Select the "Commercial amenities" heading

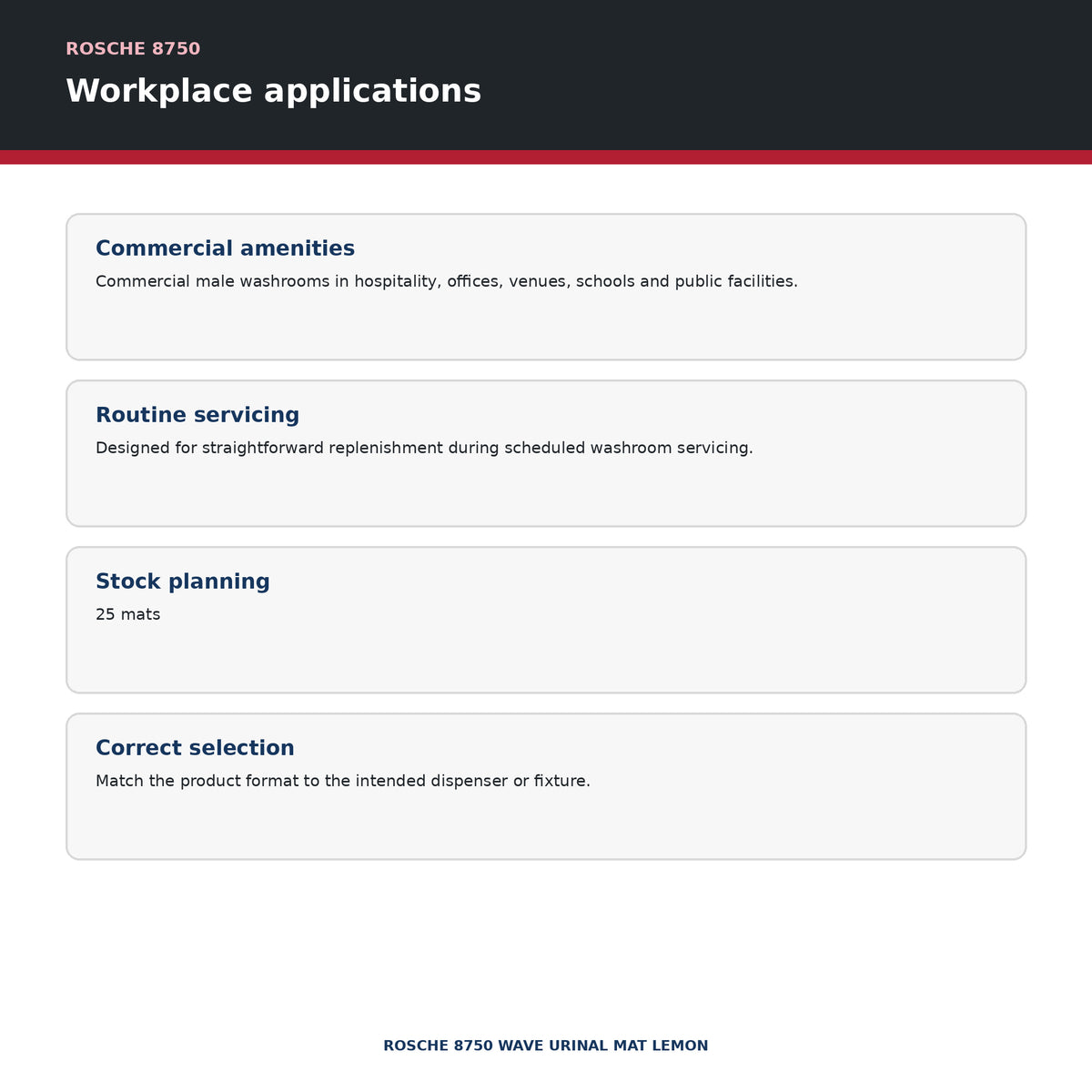click(225, 248)
